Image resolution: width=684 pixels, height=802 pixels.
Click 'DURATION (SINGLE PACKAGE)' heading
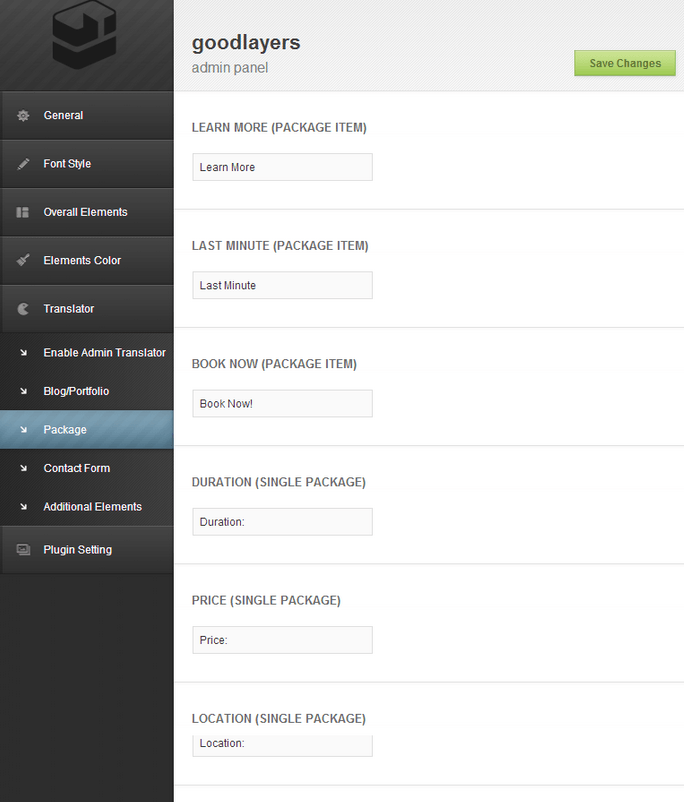tap(279, 482)
